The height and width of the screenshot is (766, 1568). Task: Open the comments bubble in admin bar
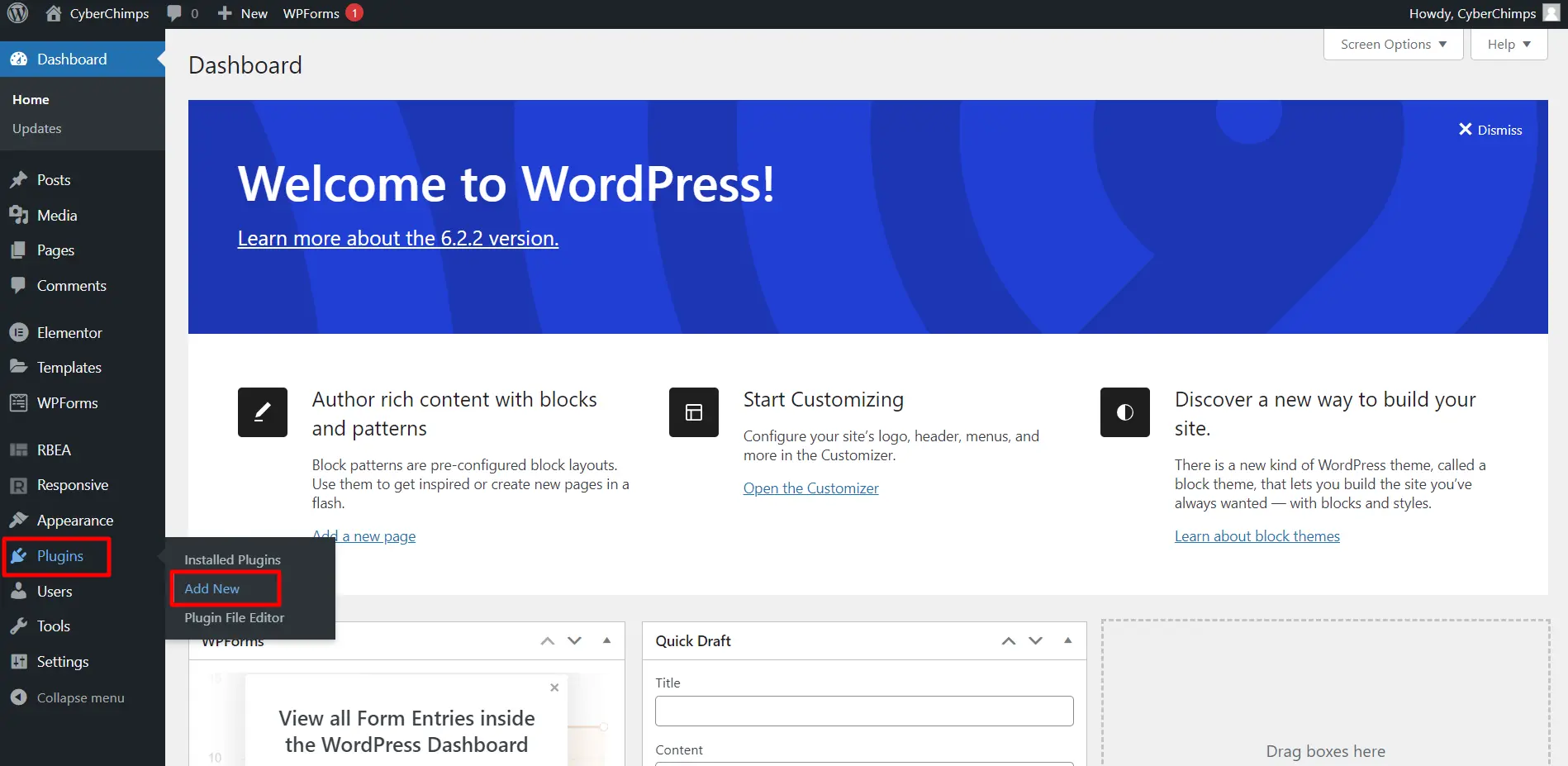click(174, 13)
